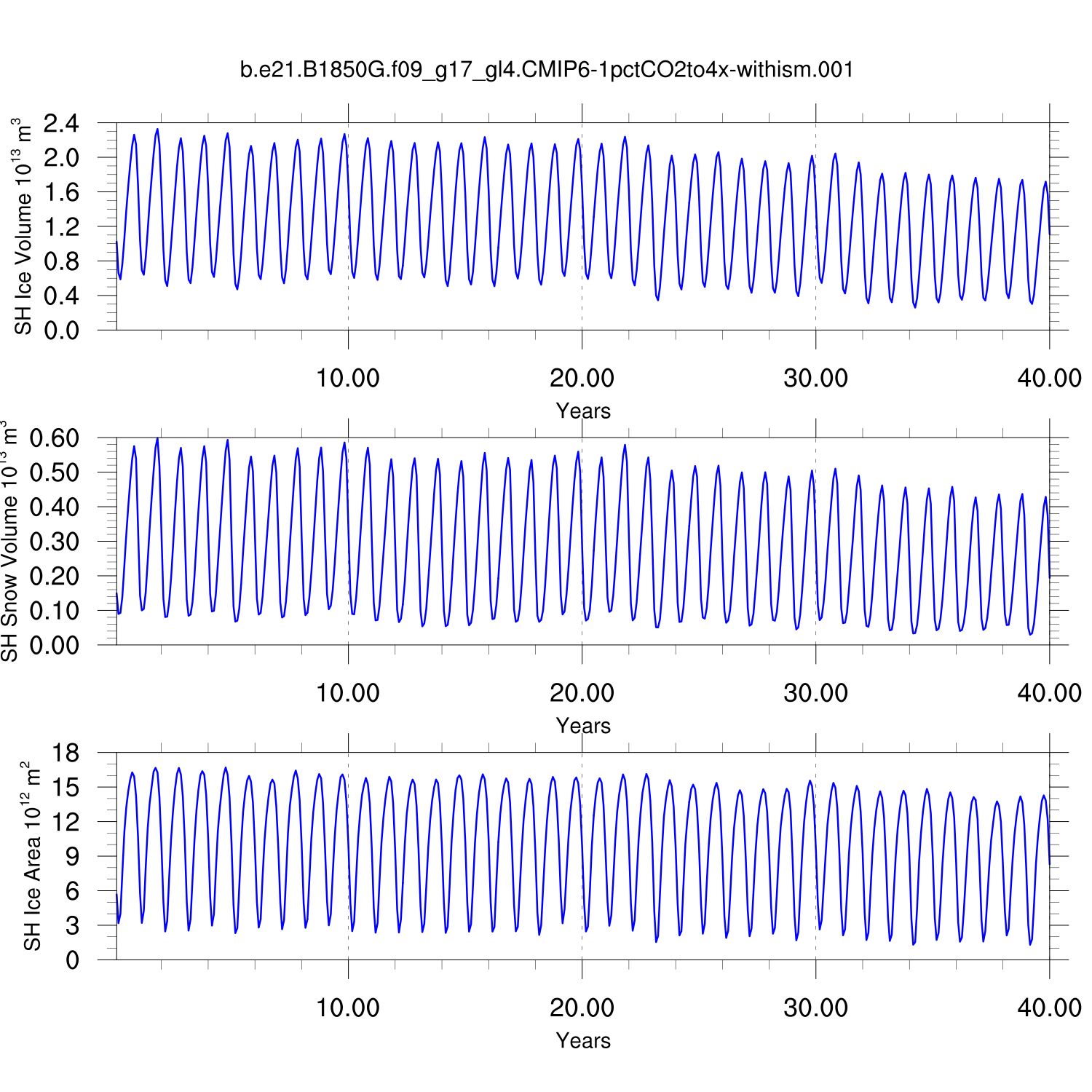Click the Years label under ice volume plot
This screenshot has width=1092, height=1092.
tap(582, 411)
